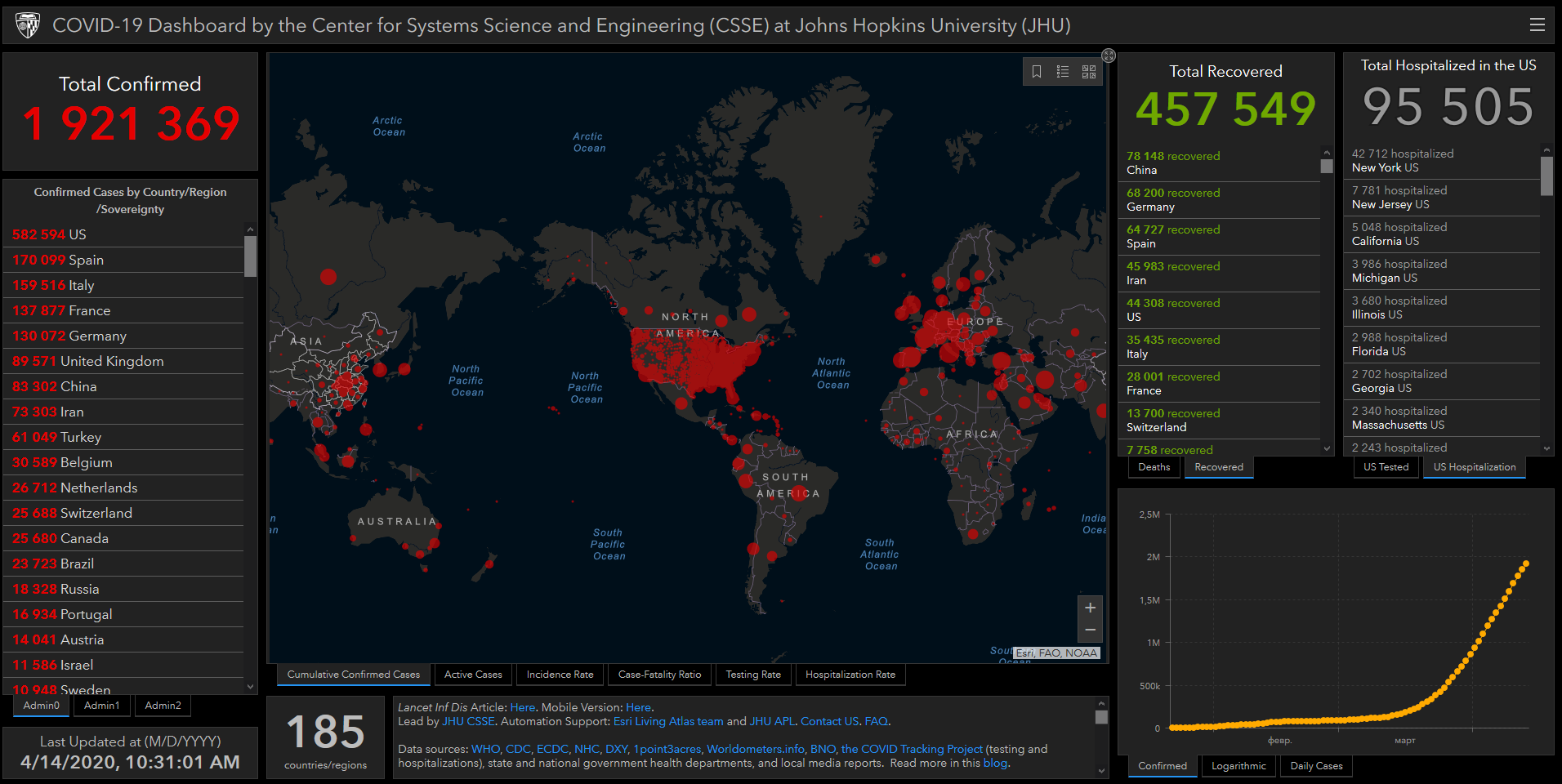This screenshot has width=1562, height=784.
Task: Select United Kingdom in cases list
Action: 123,362
